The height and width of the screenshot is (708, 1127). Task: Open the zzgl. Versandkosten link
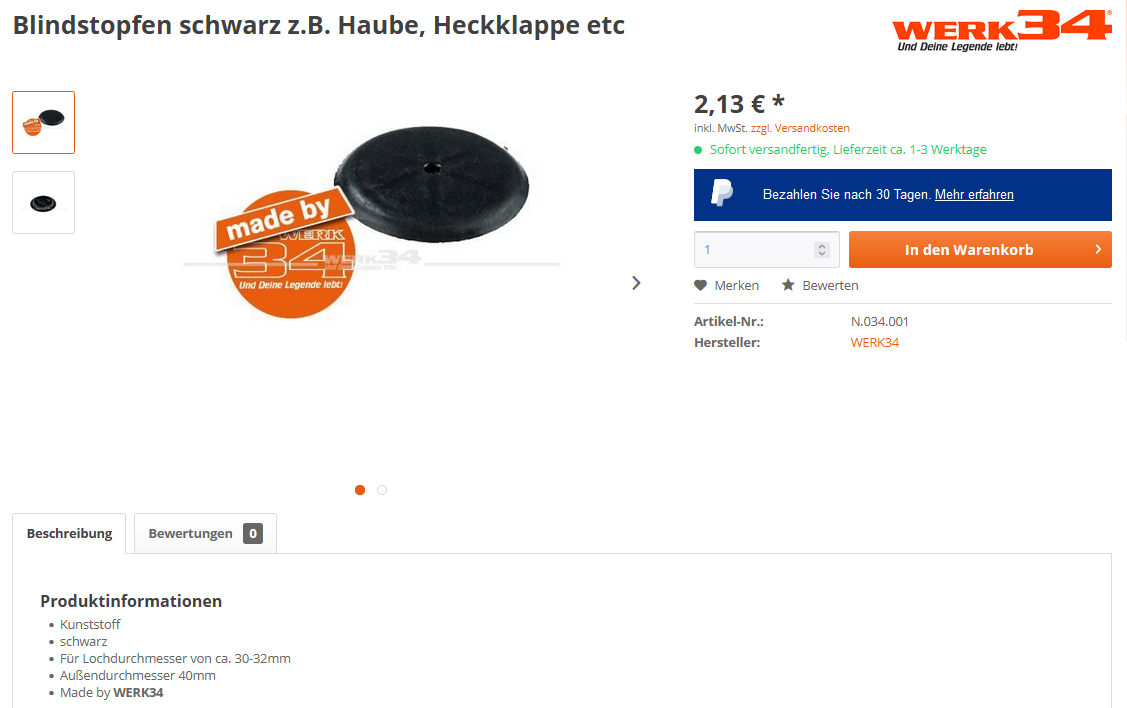[800, 128]
